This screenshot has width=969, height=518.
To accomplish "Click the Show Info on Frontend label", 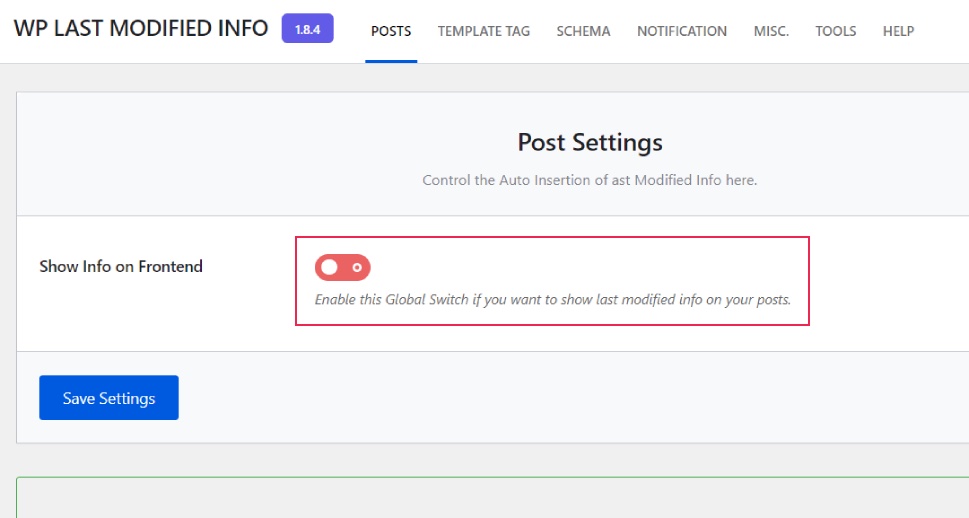I will pos(121,266).
